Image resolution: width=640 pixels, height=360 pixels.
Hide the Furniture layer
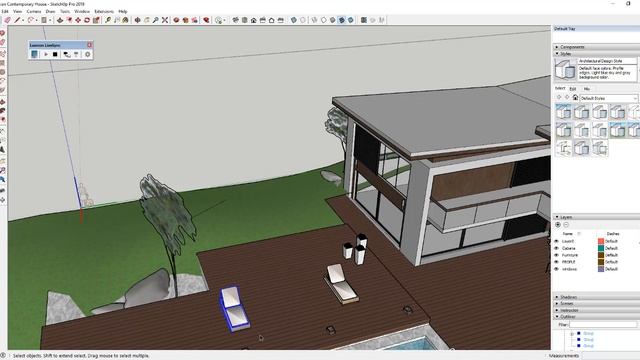[x=556, y=255]
